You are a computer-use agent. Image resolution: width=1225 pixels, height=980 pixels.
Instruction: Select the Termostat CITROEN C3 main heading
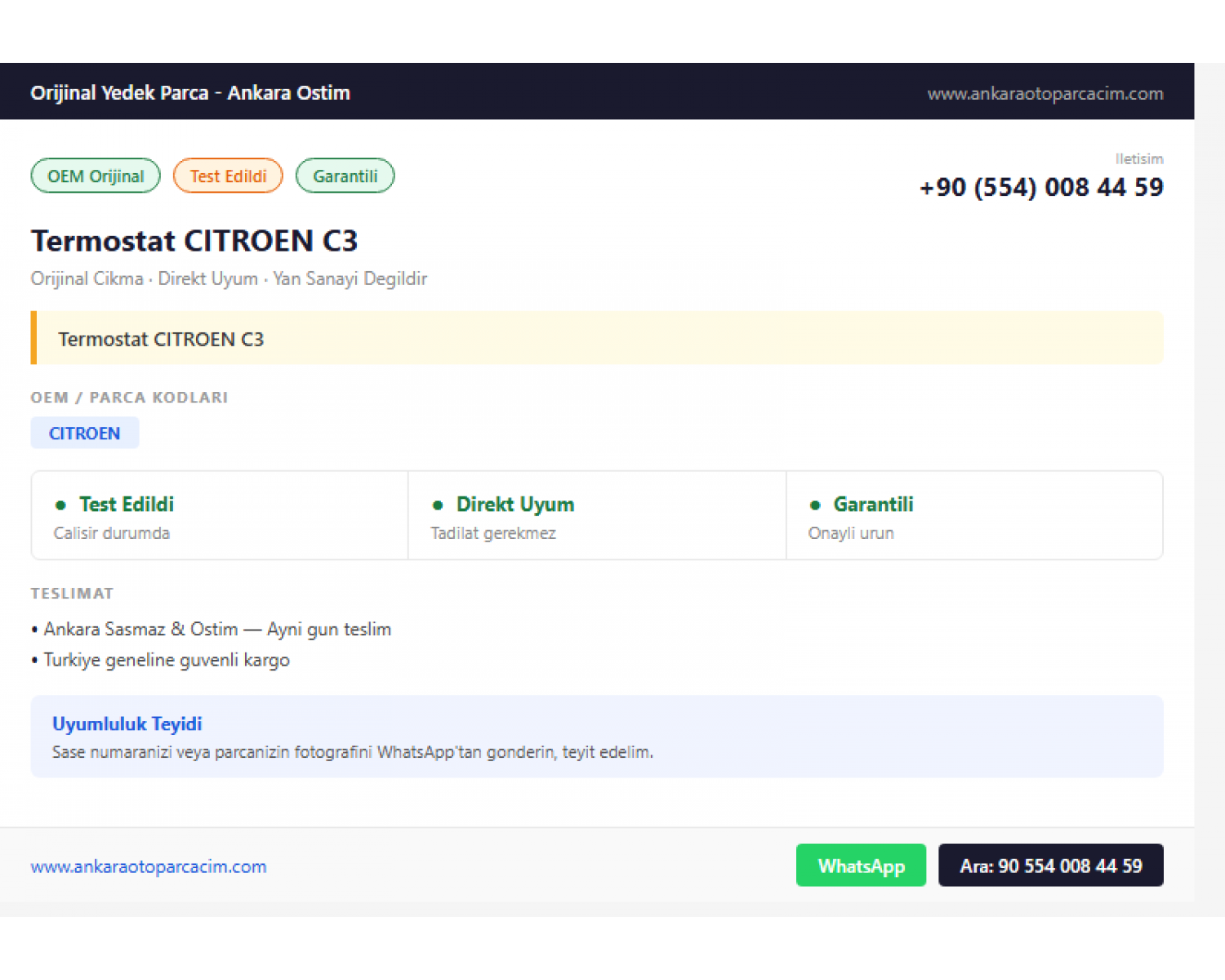(194, 241)
